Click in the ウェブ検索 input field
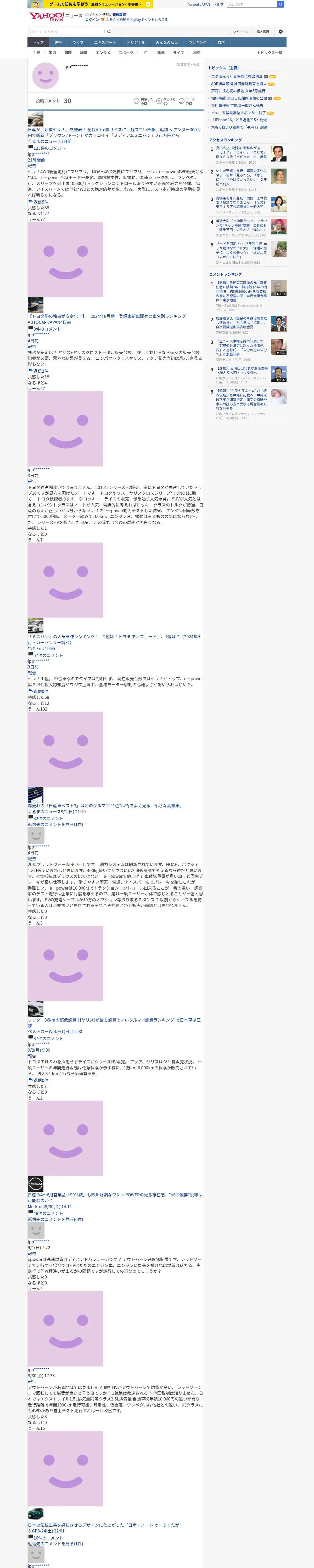Screen dimensions: 314x1568 (251, 4)
